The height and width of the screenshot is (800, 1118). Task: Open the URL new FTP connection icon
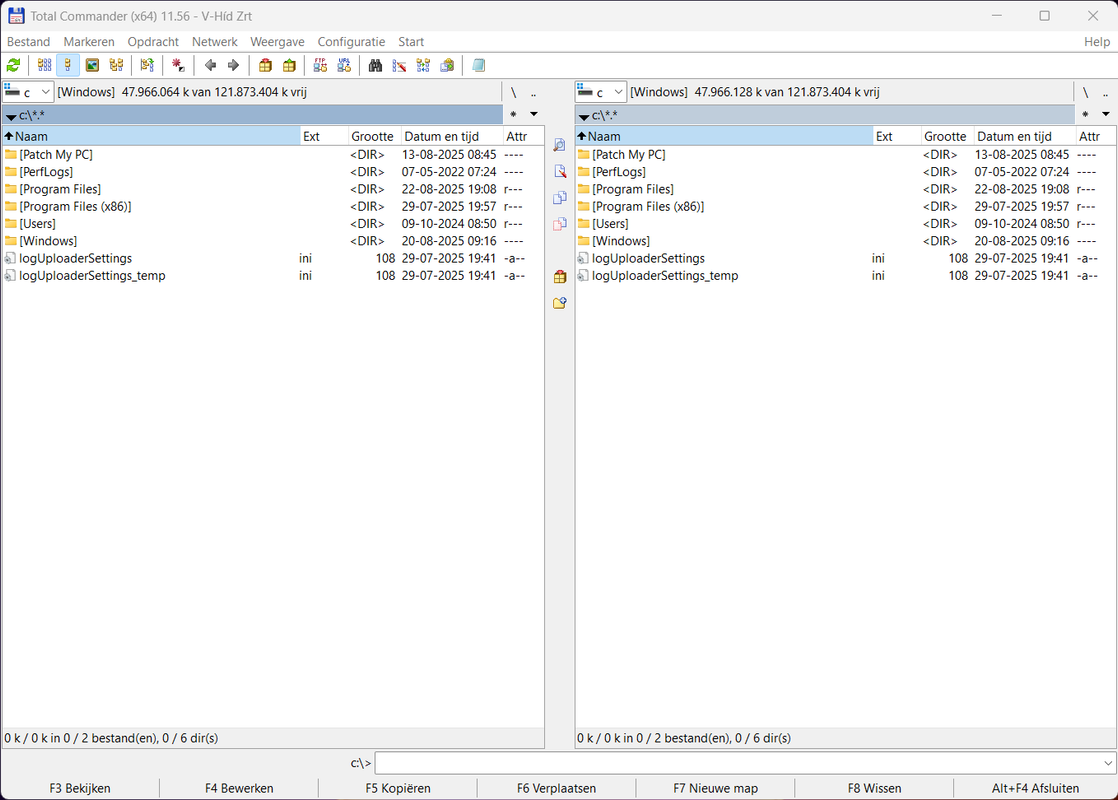(x=344, y=66)
